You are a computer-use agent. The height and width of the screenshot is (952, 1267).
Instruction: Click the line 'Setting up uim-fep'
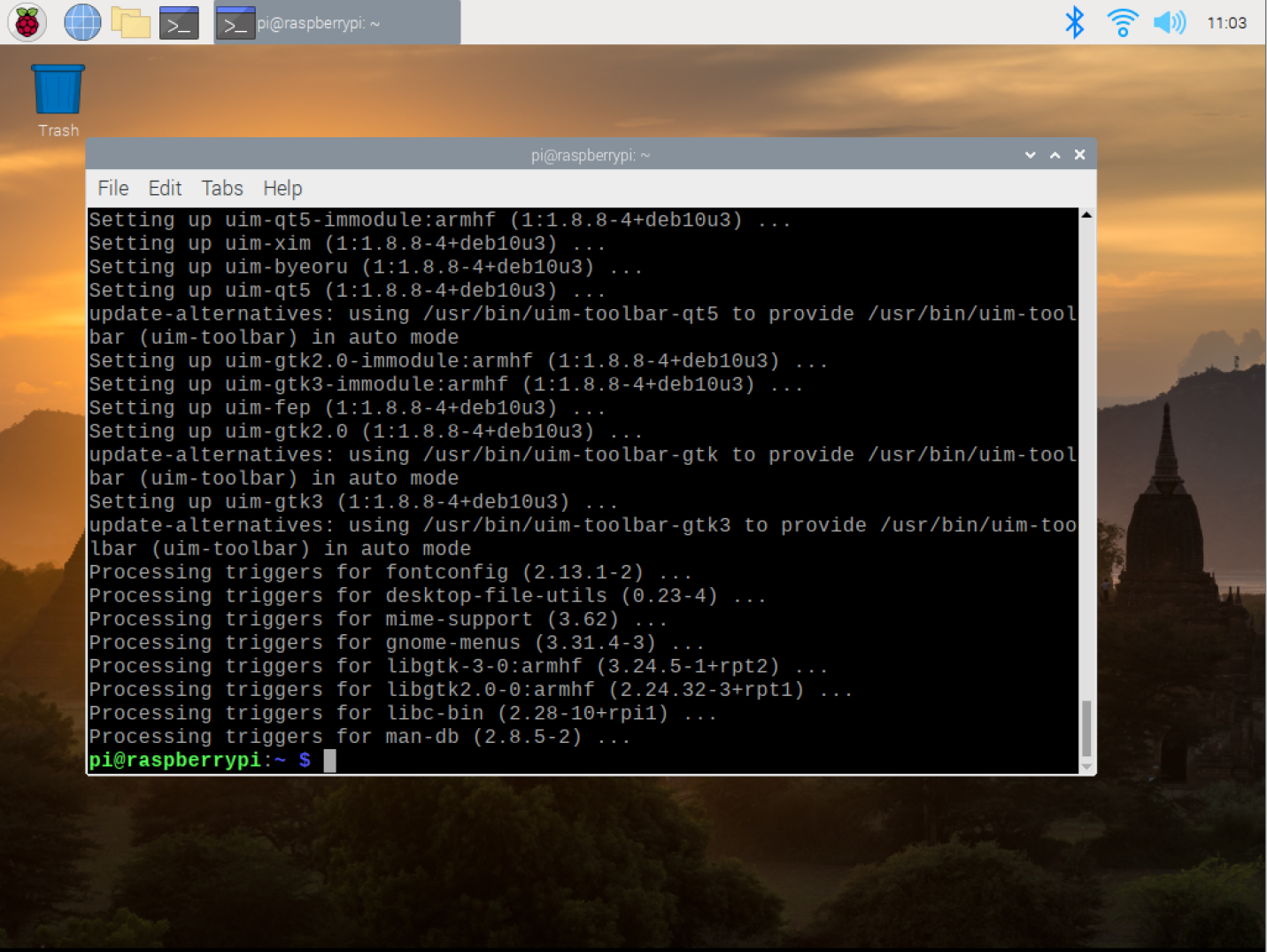(x=347, y=407)
